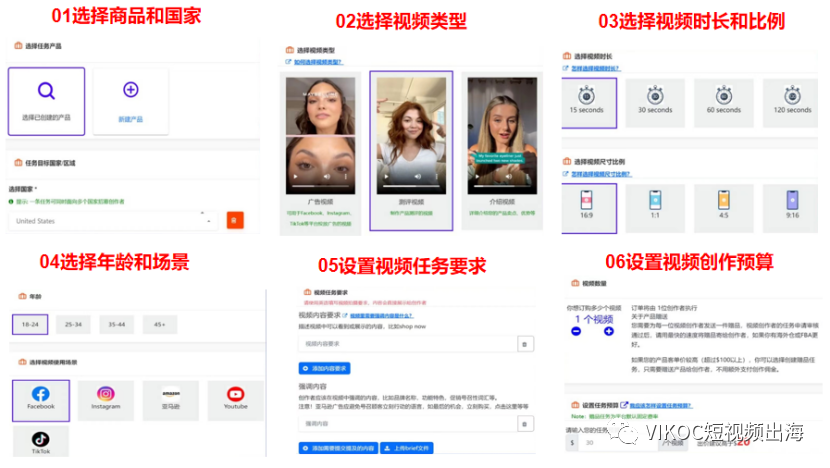Focus the 强调内容 input field
Viewport: 830px width, 468px height.
coord(408,424)
